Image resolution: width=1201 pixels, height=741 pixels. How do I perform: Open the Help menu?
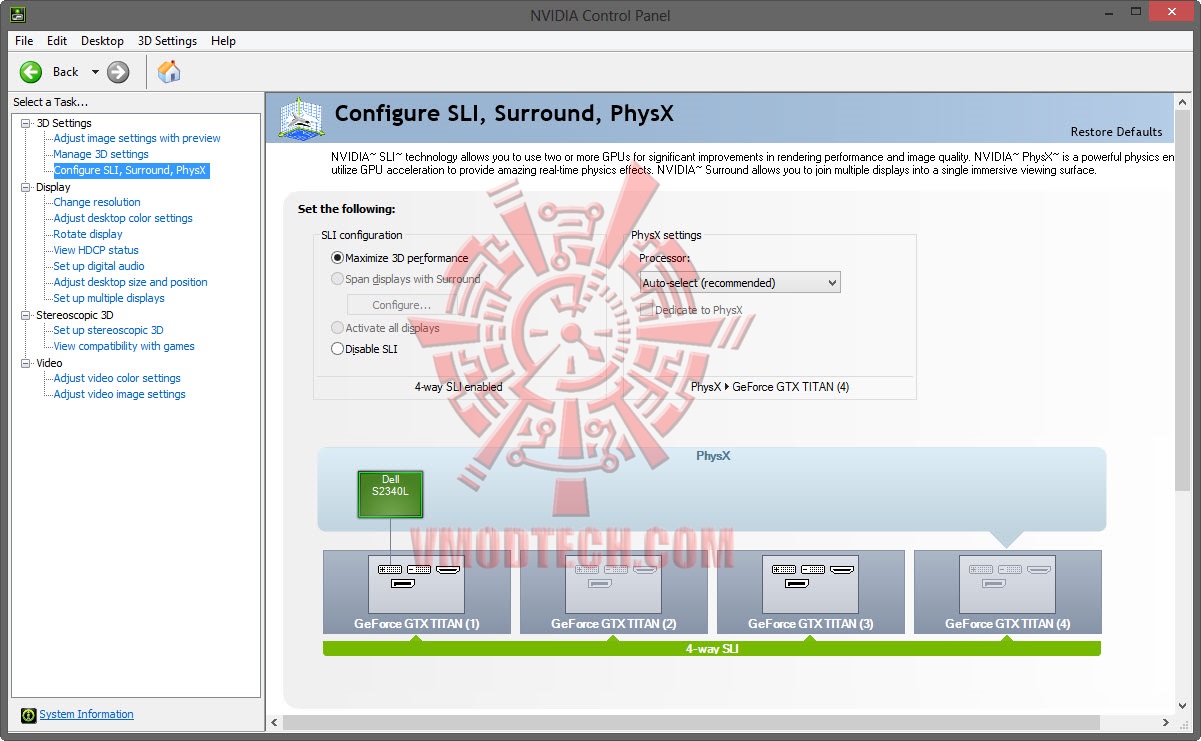click(x=223, y=41)
